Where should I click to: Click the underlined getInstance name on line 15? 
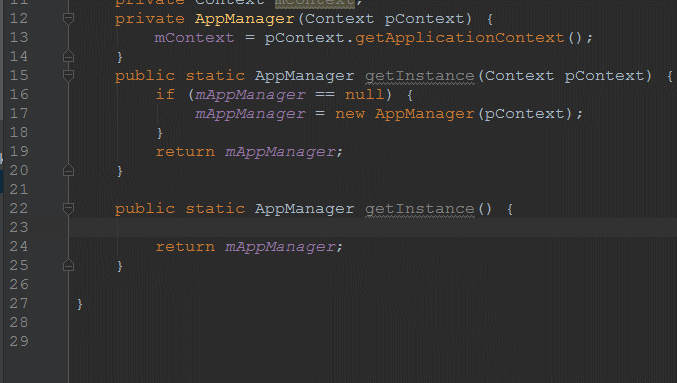tap(420, 76)
